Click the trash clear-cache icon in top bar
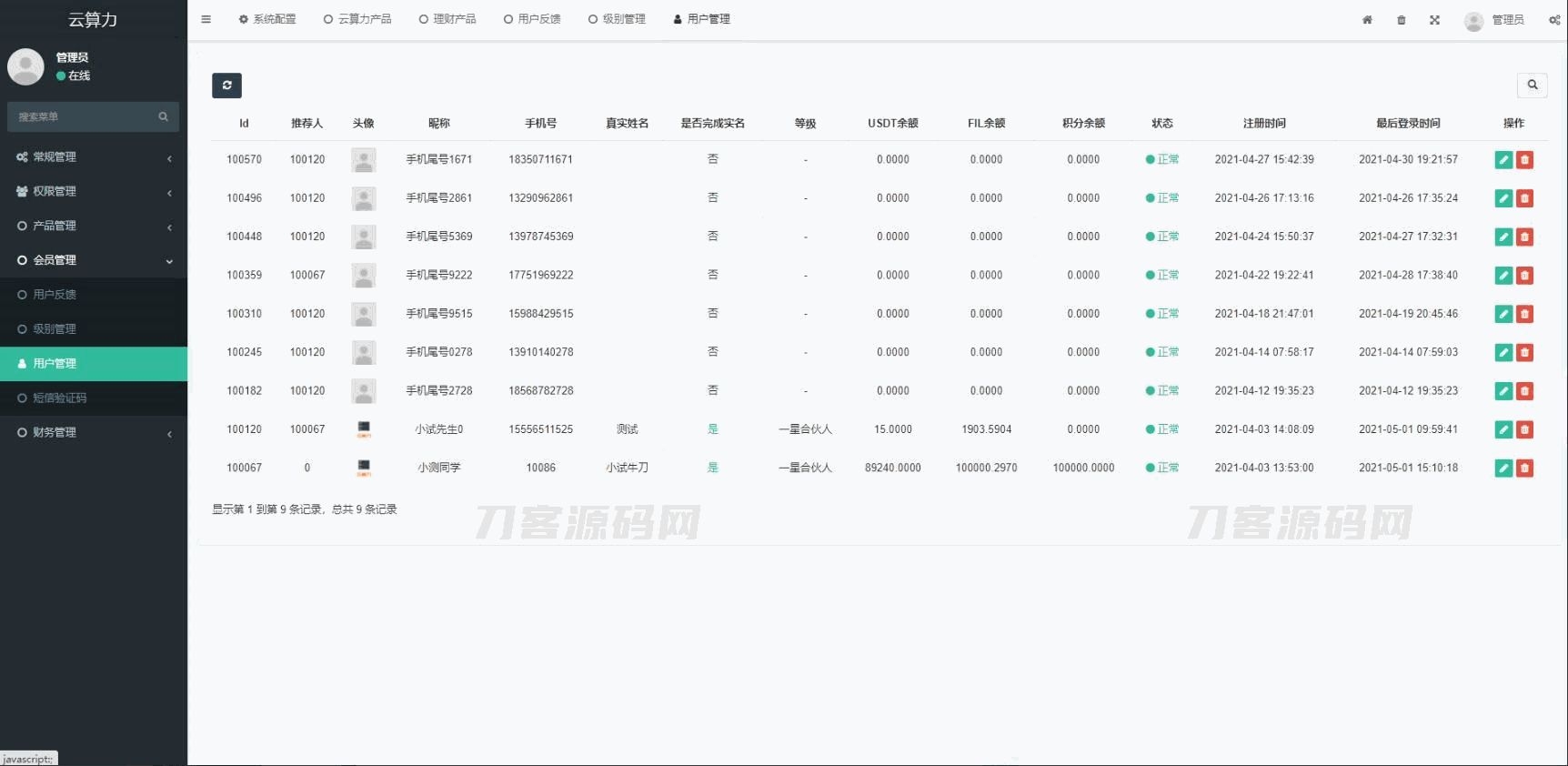1568x766 pixels. (1401, 20)
